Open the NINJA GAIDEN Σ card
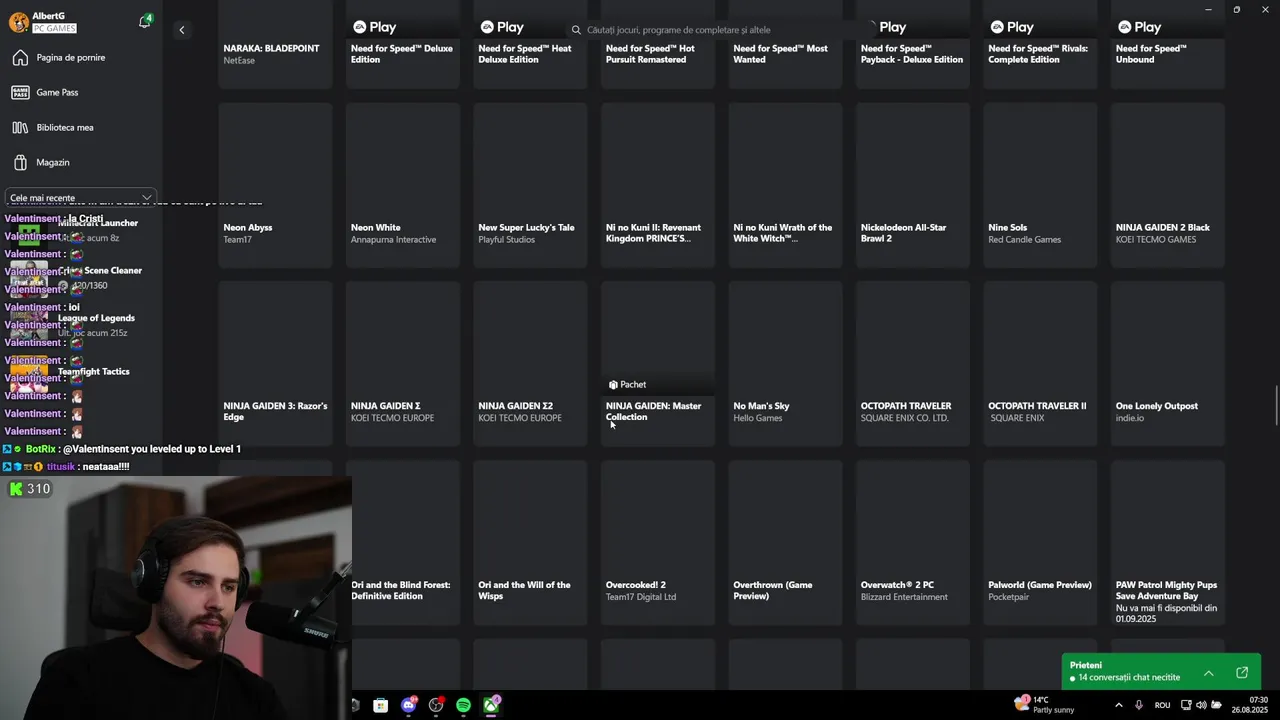The image size is (1280, 720). tap(403, 364)
